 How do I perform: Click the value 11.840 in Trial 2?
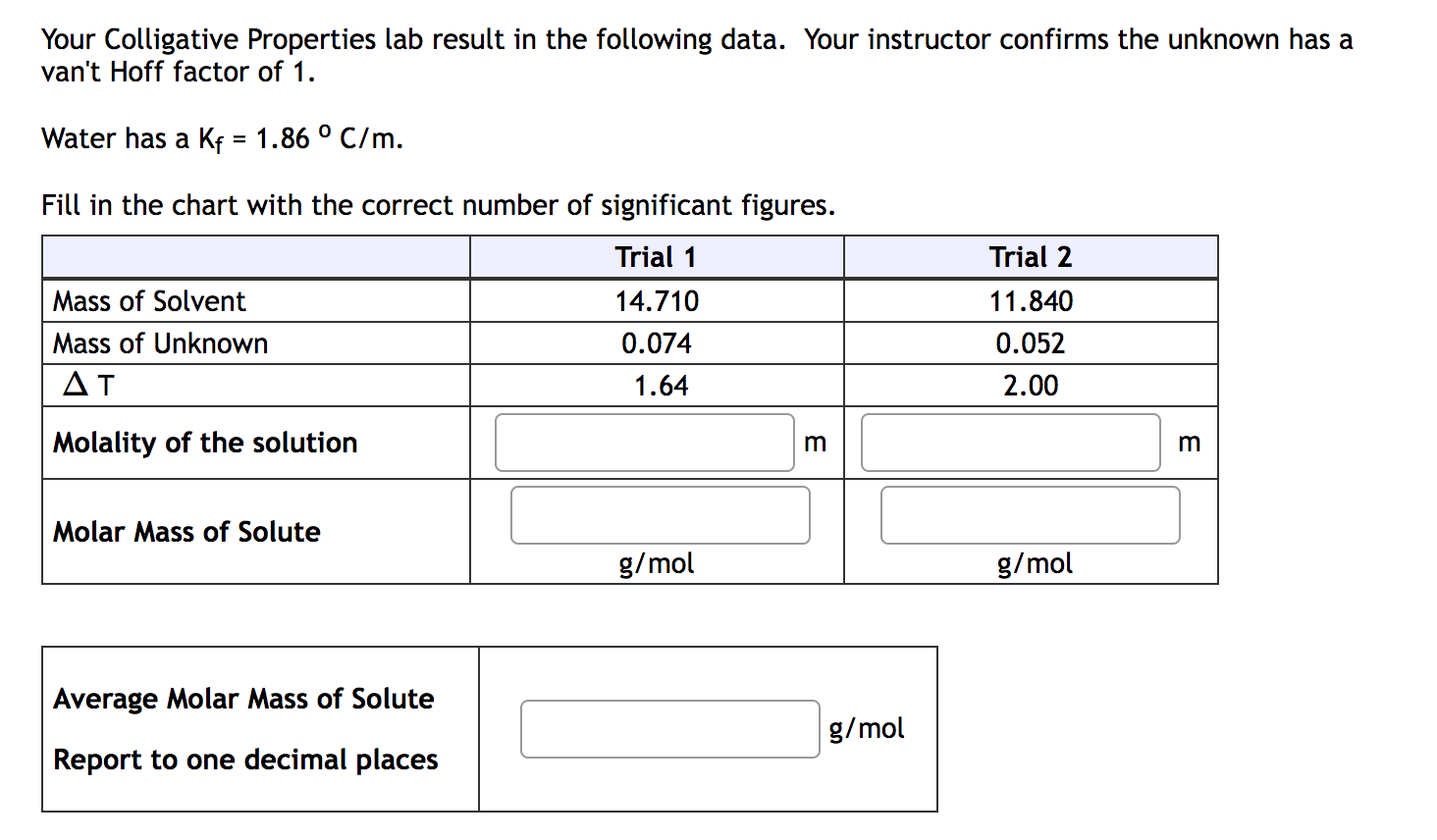(x=1030, y=301)
